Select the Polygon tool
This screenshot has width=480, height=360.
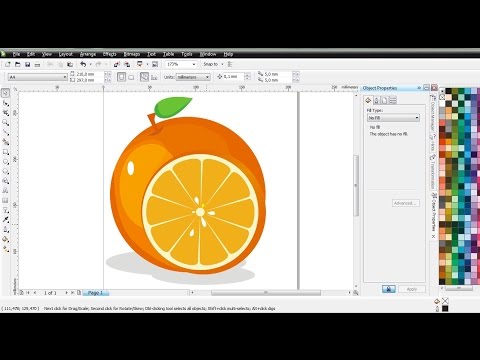pyautogui.click(x=5, y=171)
